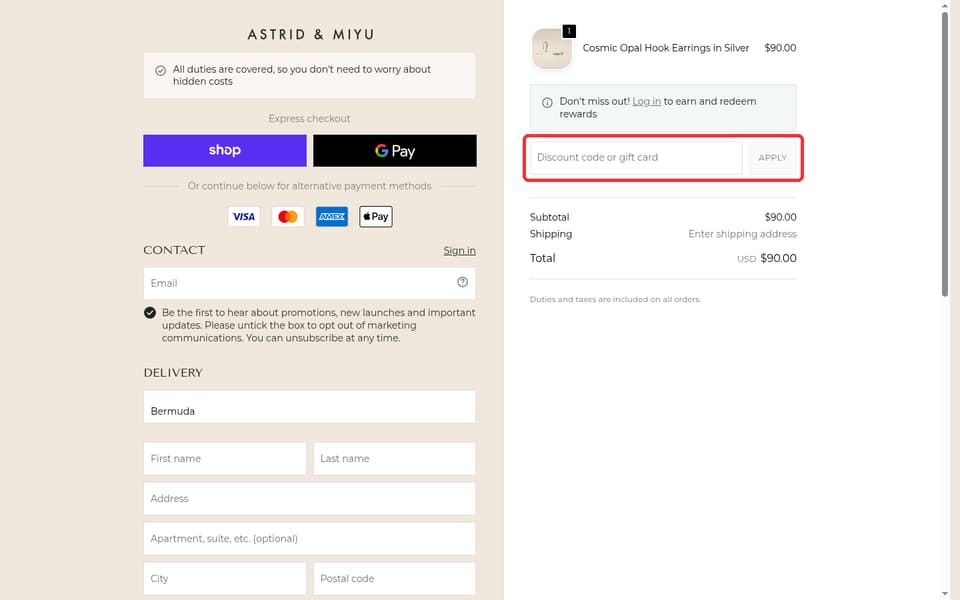960x600 pixels.
Task: Click into the Last name field
Action: [394, 459]
